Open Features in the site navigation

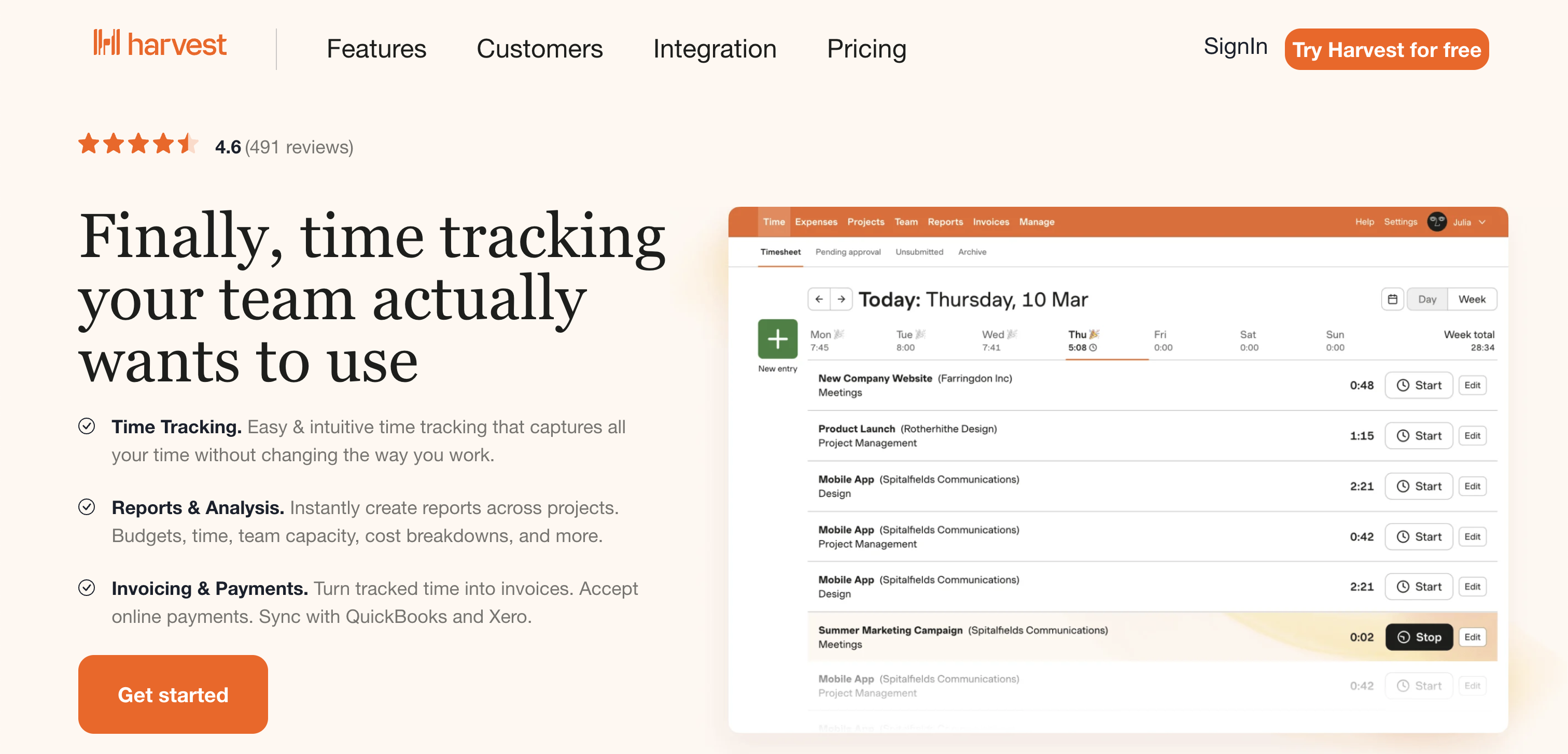coord(376,49)
